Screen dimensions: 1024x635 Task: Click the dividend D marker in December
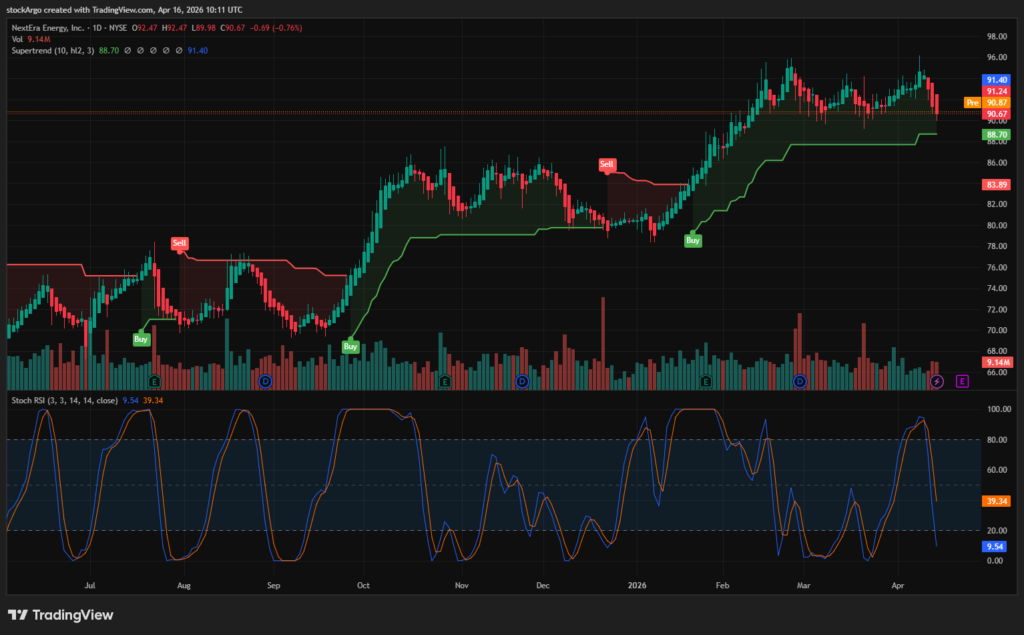click(522, 381)
